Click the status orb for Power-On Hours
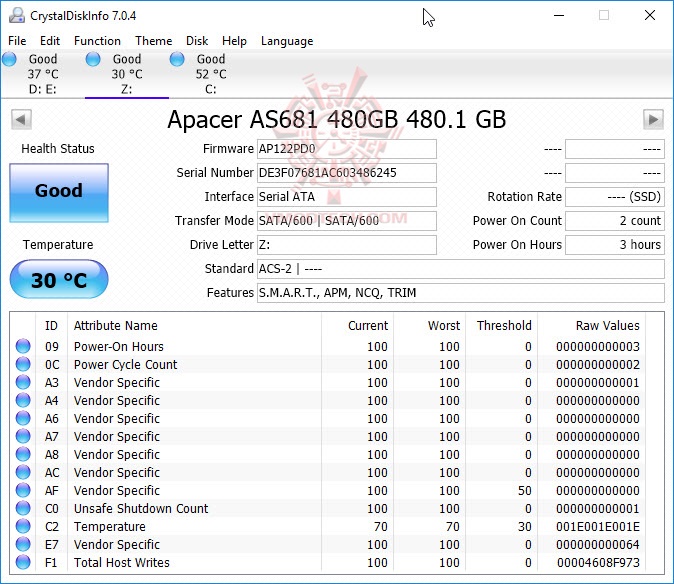 (x=23, y=347)
